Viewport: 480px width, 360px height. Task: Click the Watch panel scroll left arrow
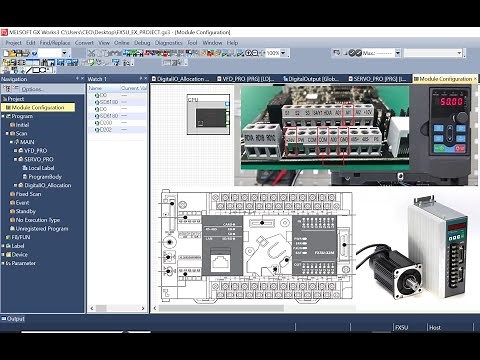[x=92, y=308]
